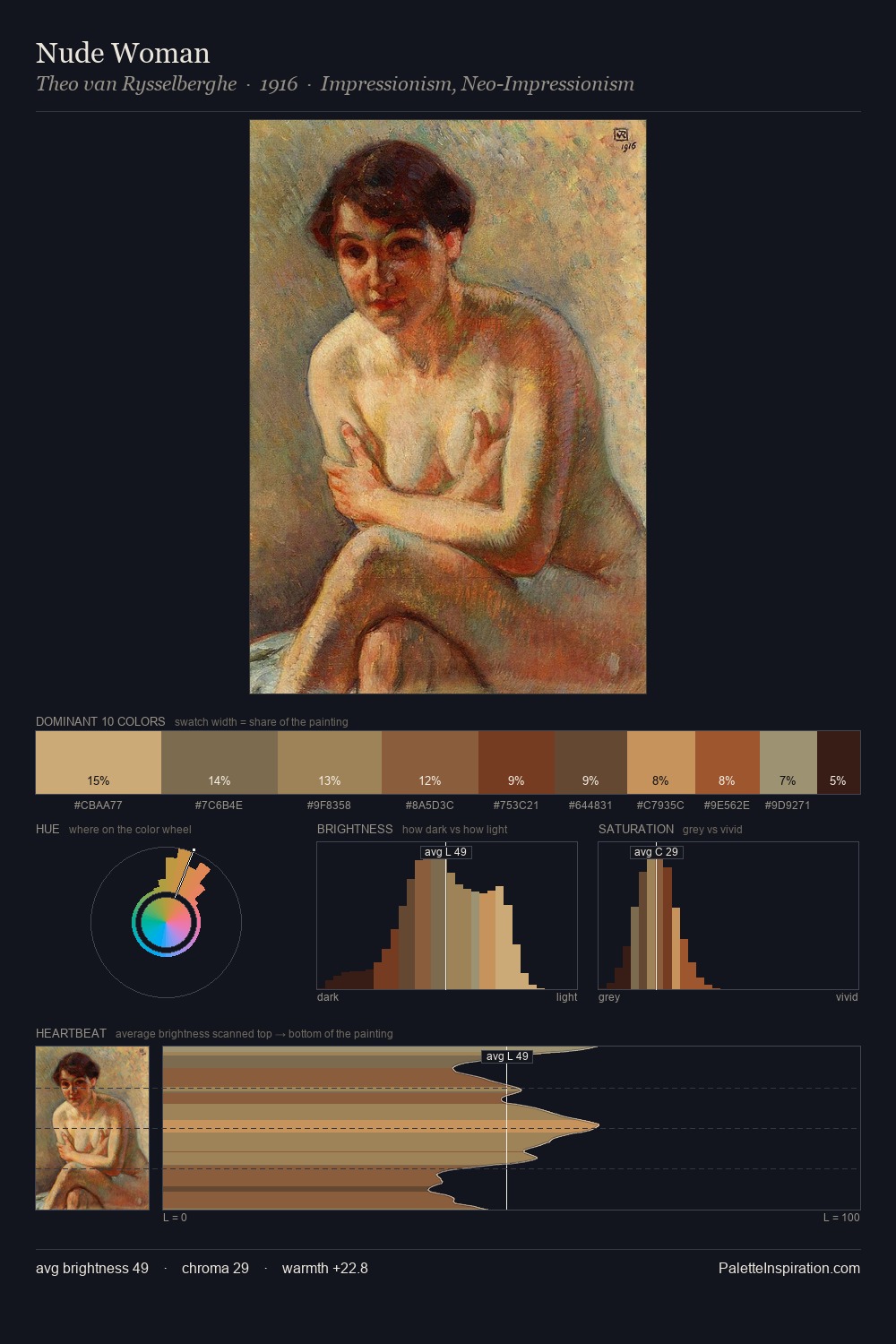The height and width of the screenshot is (1344, 896).
Task: Select the 14% swatch #7C6B4E
Action: tap(220, 762)
